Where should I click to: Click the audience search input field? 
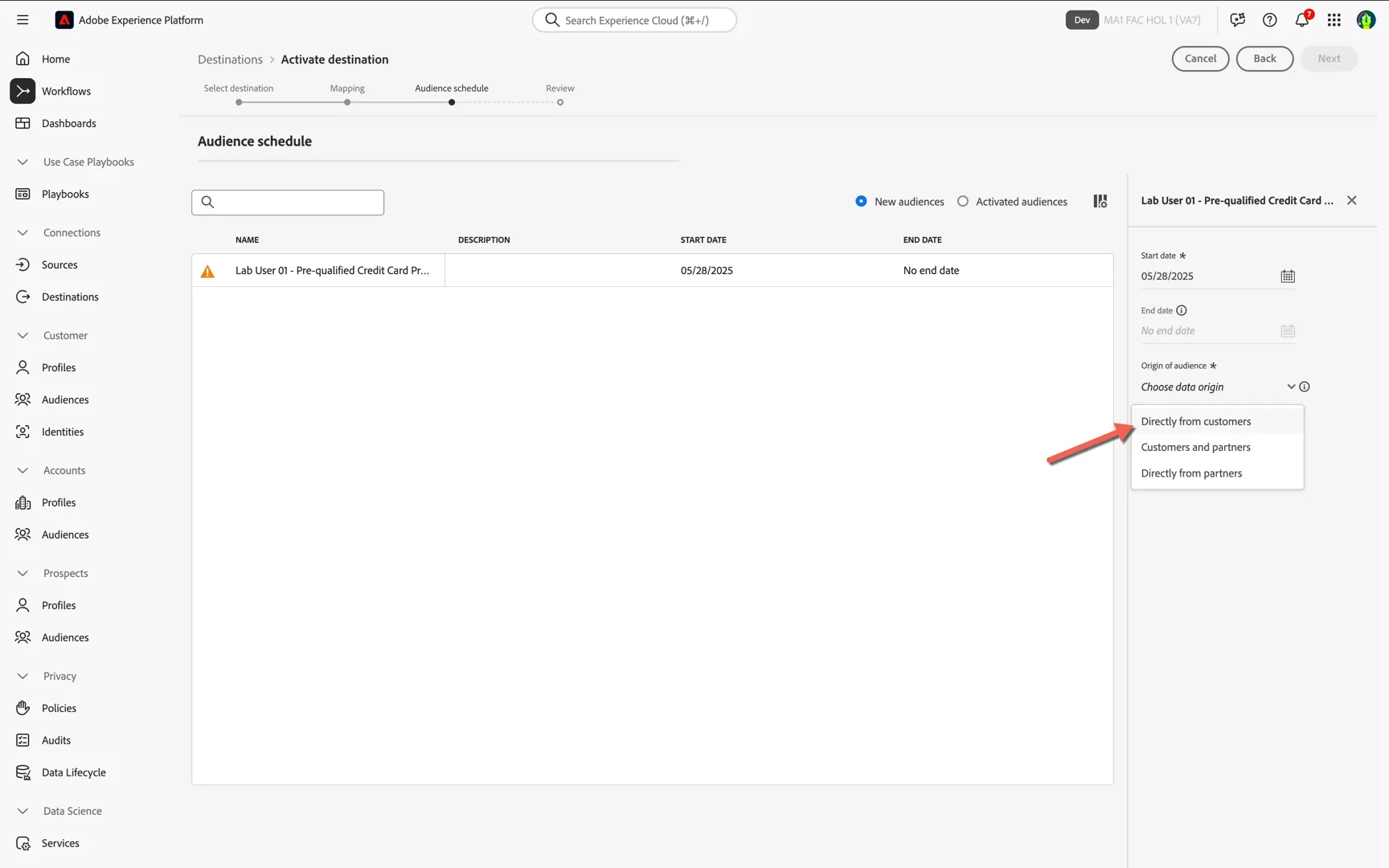coord(288,203)
